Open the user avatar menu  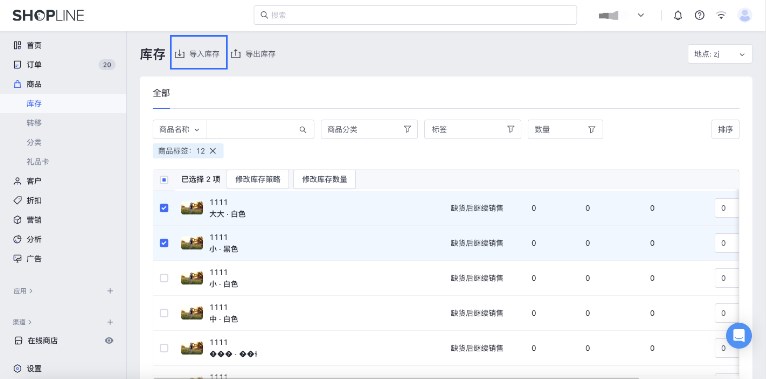(745, 15)
